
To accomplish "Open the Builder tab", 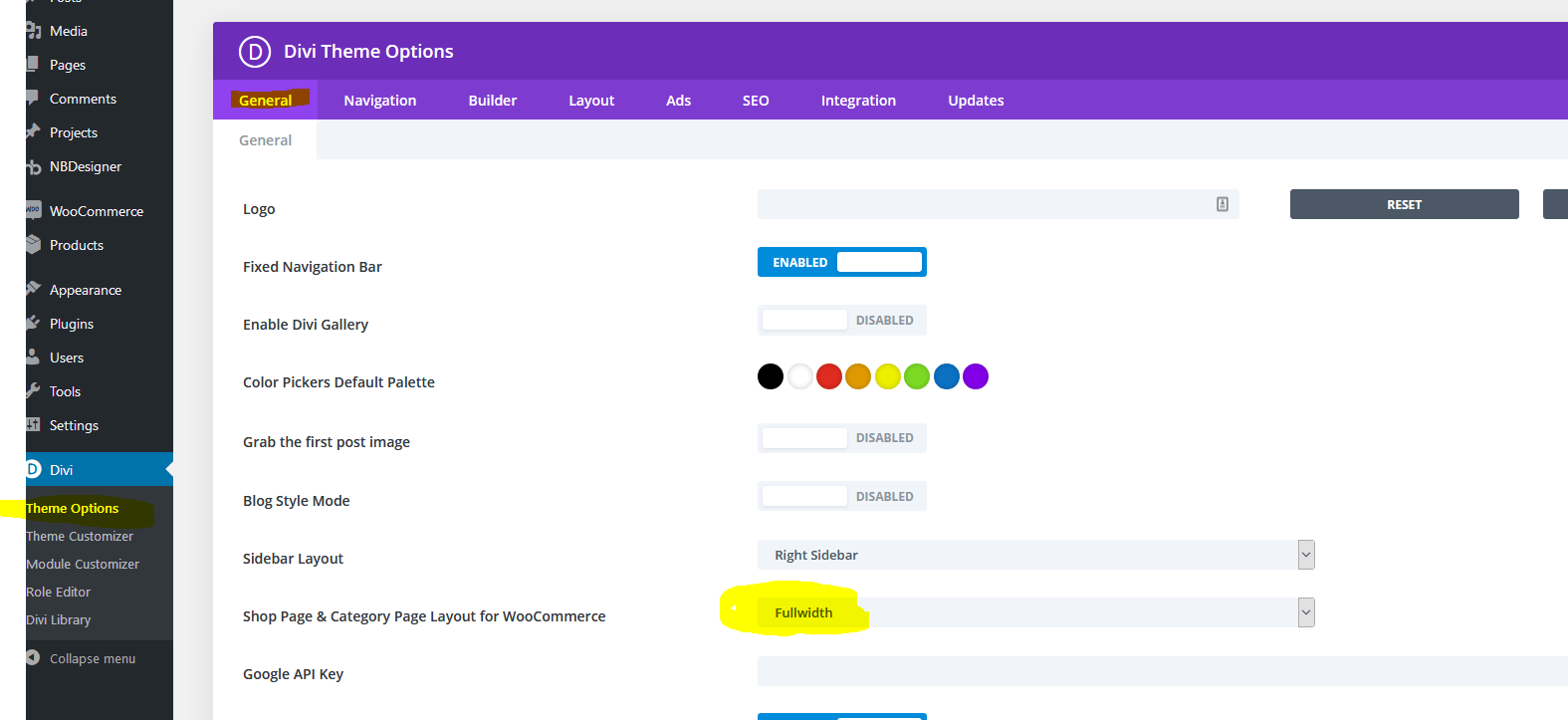I will 493,100.
